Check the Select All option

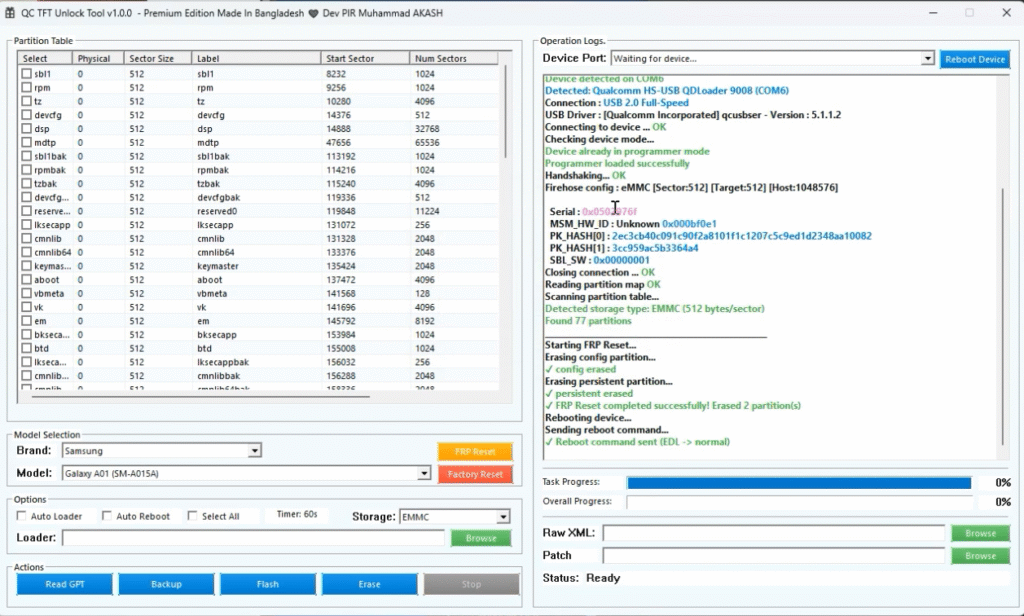pyautogui.click(x=191, y=516)
